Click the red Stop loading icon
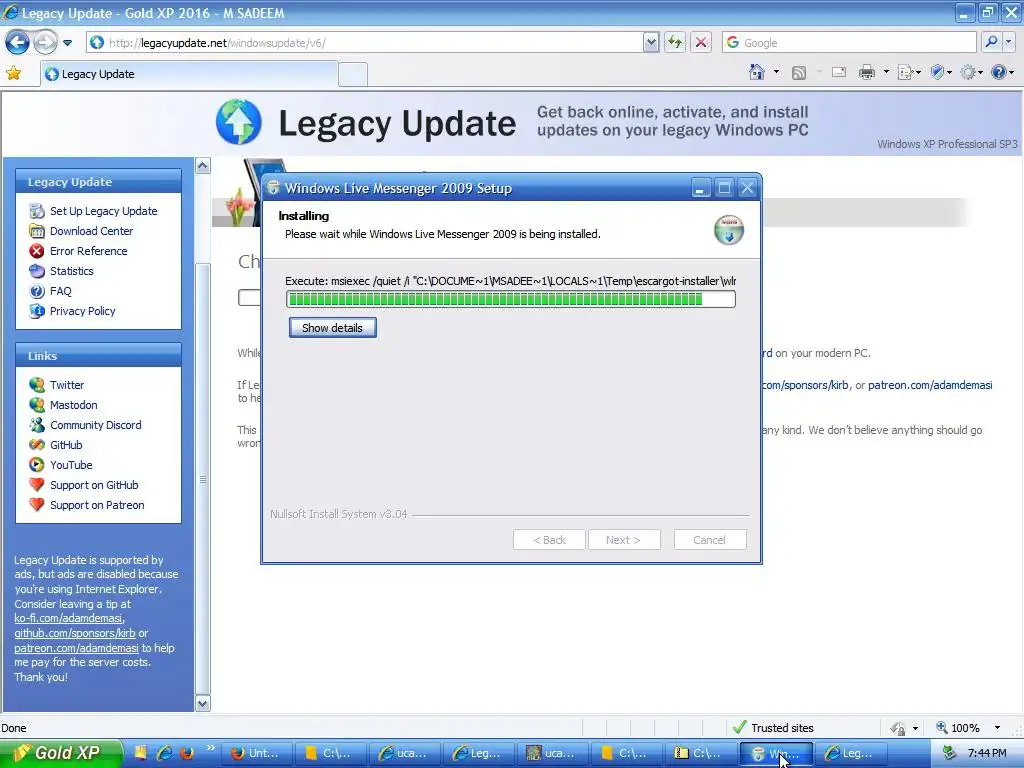This screenshot has width=1024, height=768. [x=701, y=43]
